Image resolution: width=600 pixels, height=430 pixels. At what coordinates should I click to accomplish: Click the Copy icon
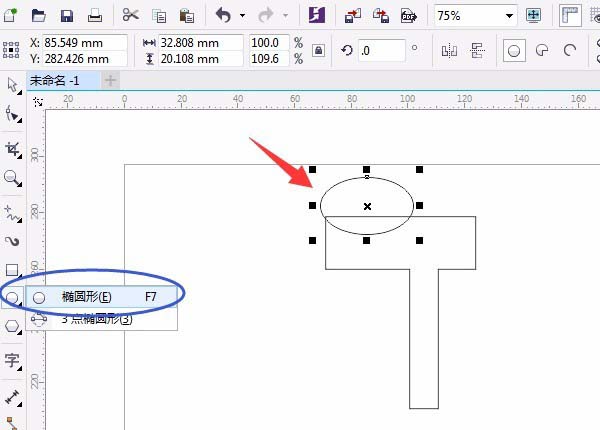pyautogui.click(x=159, y=16)
